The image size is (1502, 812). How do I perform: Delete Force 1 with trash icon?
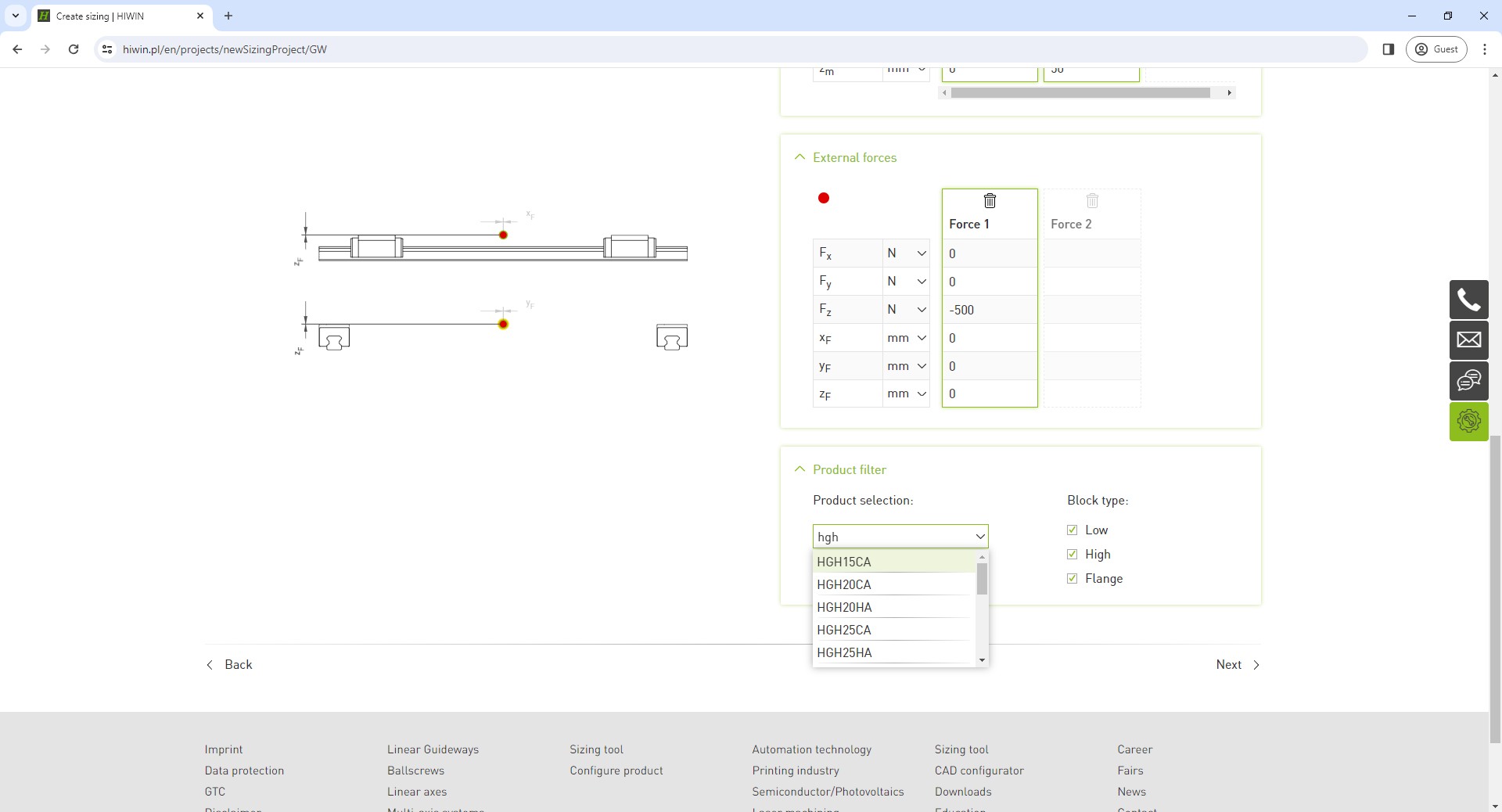(x=990, y=201)
